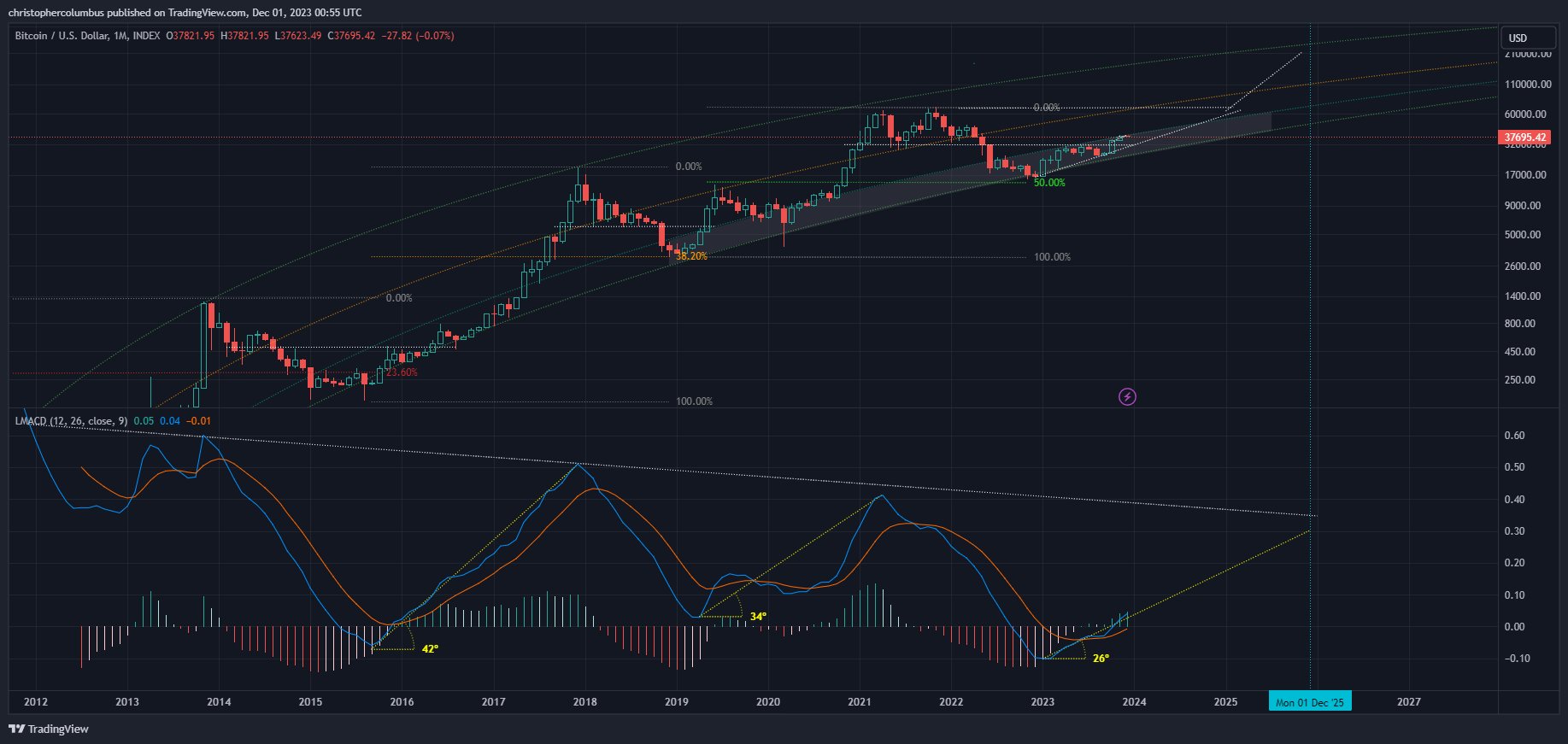This screenshot has width=1568, height=744.
Task: Select the Mon 01 Dec '25 date marker
Action: click(1309, 702)
